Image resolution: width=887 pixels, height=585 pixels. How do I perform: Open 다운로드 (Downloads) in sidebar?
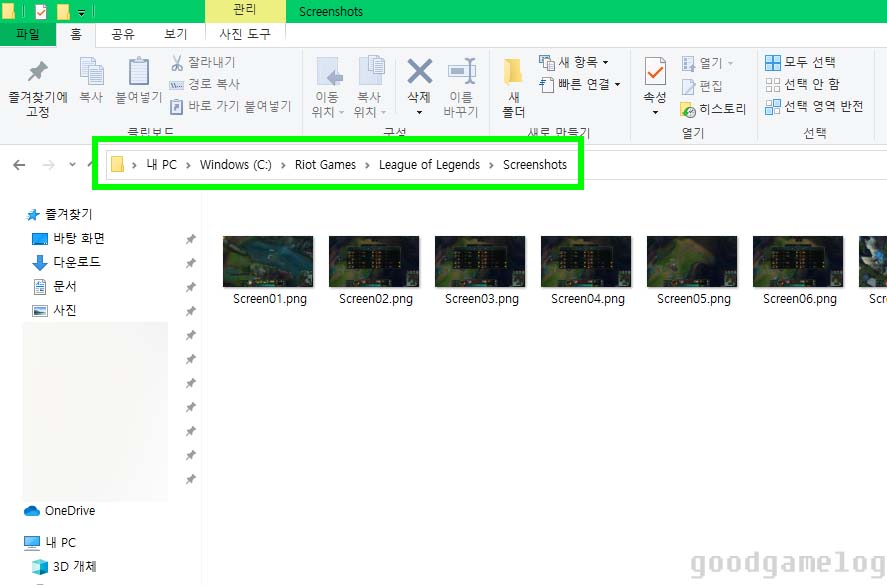pyautogui.click(x=66, y=262)
